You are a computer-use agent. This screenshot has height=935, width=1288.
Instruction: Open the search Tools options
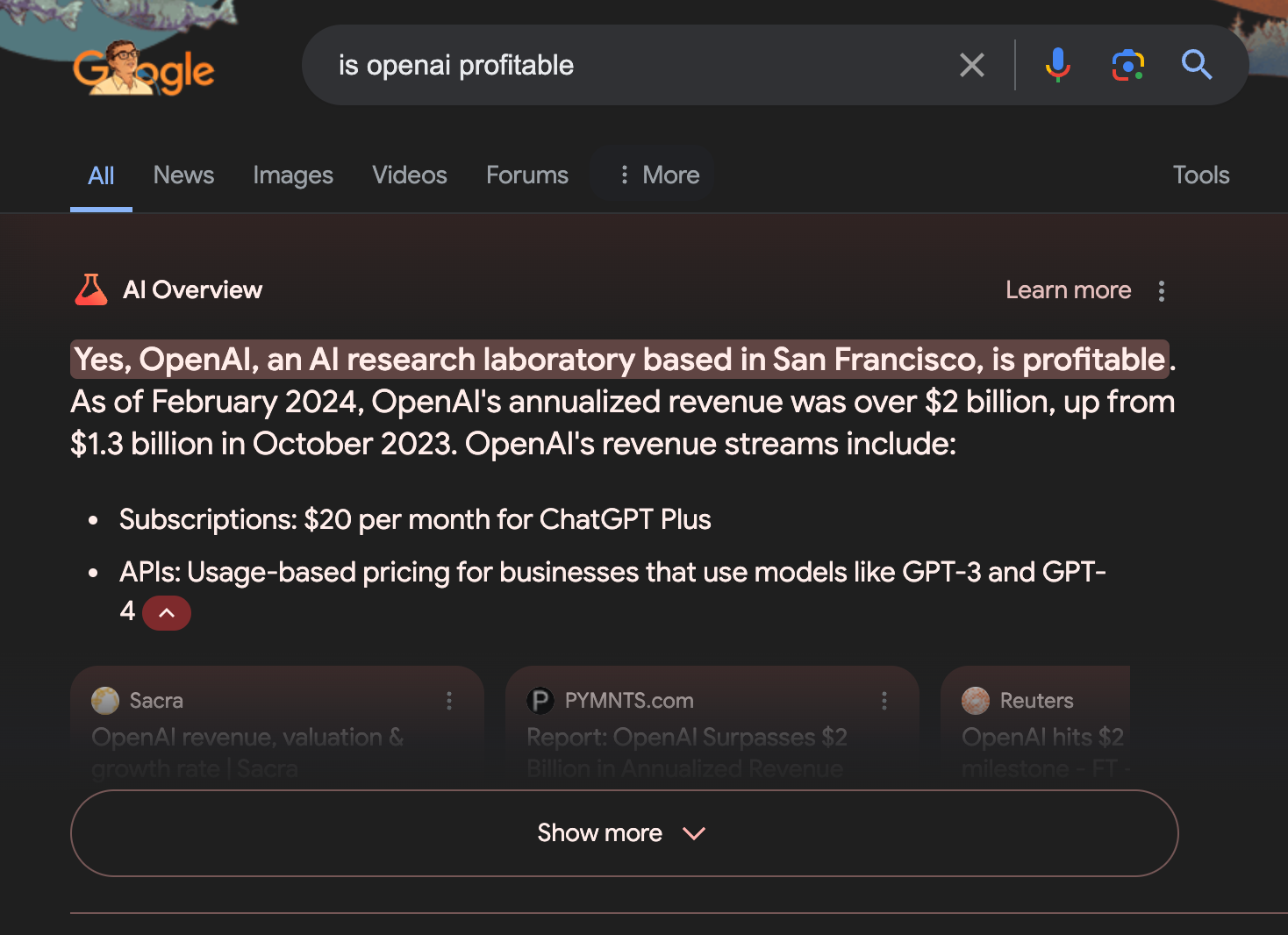pos(1201,175)
